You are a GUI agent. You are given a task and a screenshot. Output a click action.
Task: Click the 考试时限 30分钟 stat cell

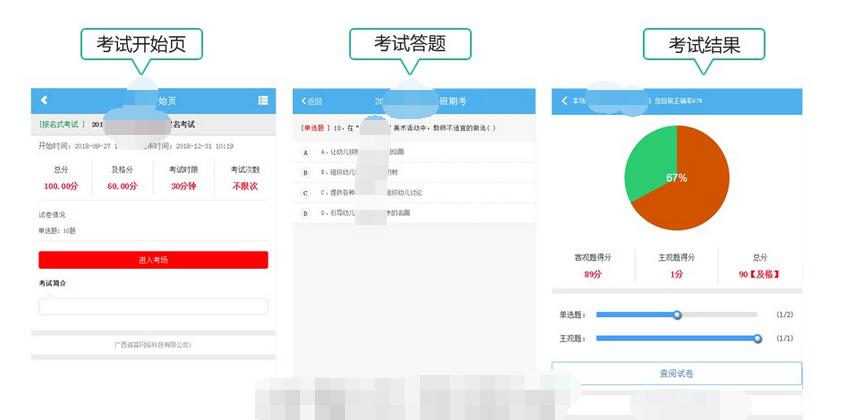pos(183,178)
